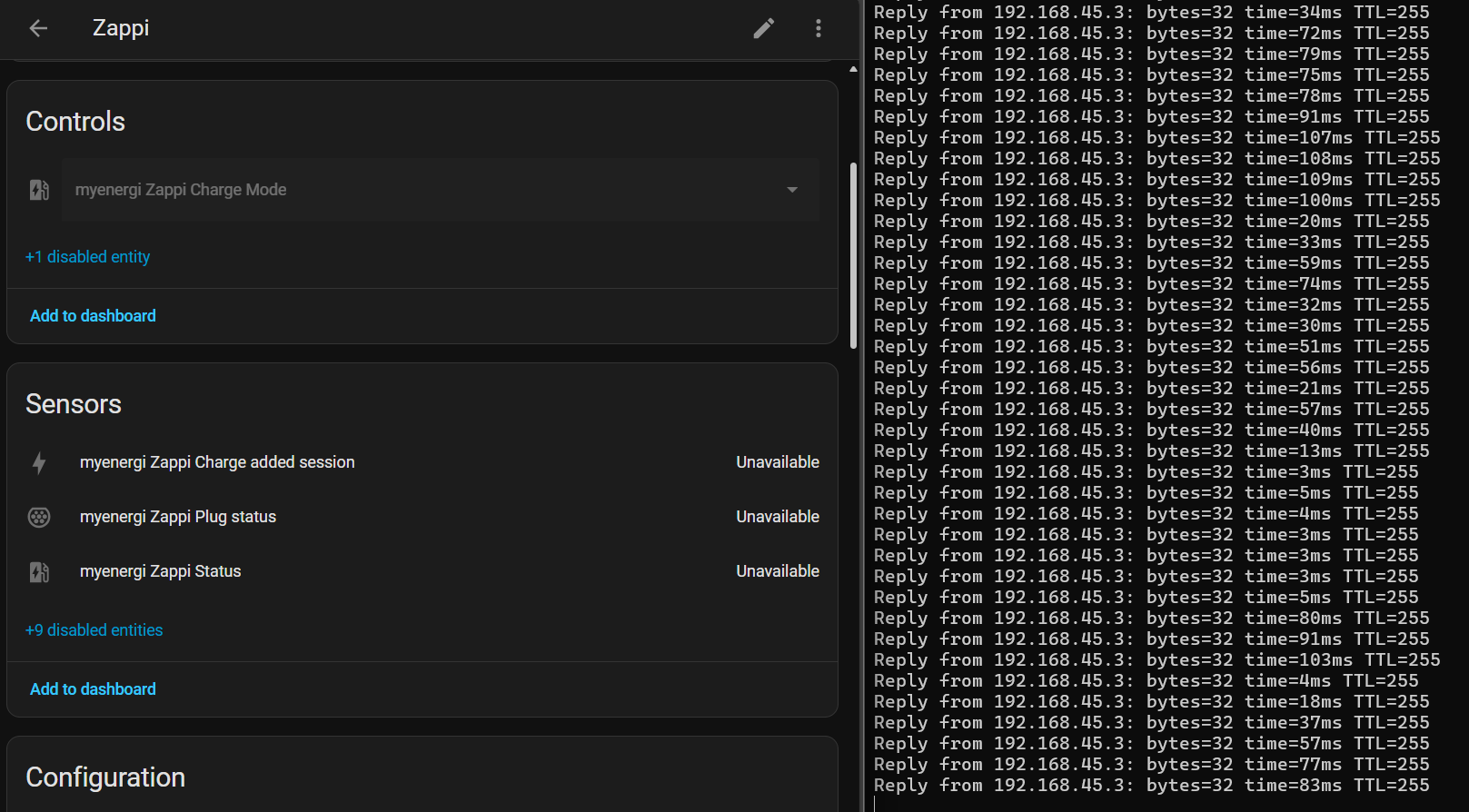The height and width of the screenshot is (812, 1469).
Task: Click Add to dashboard under Sensors
Action: 93,689
